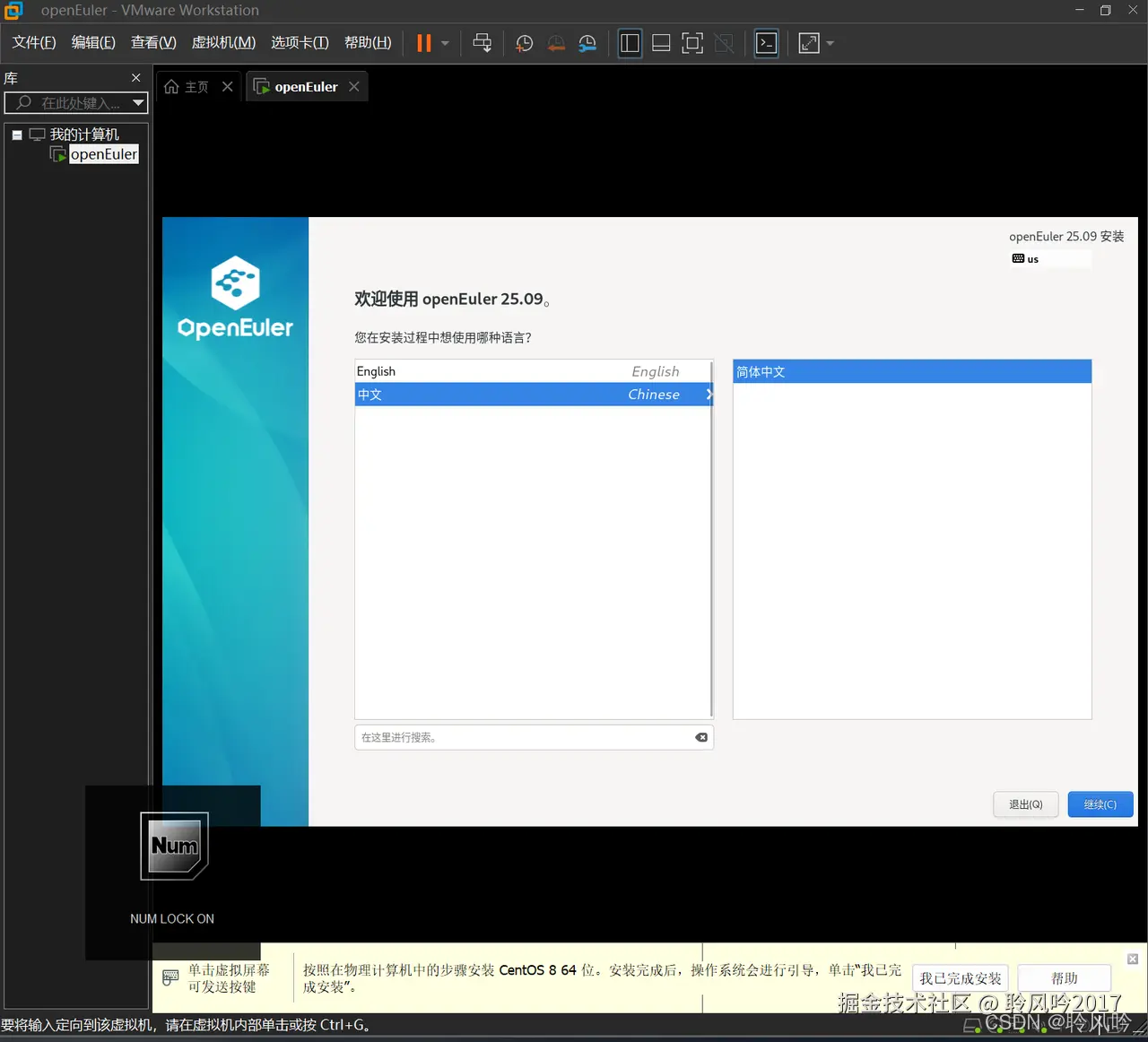
Task: Open the 虚拟机(M) menu
Action: [x=223, y=42]
